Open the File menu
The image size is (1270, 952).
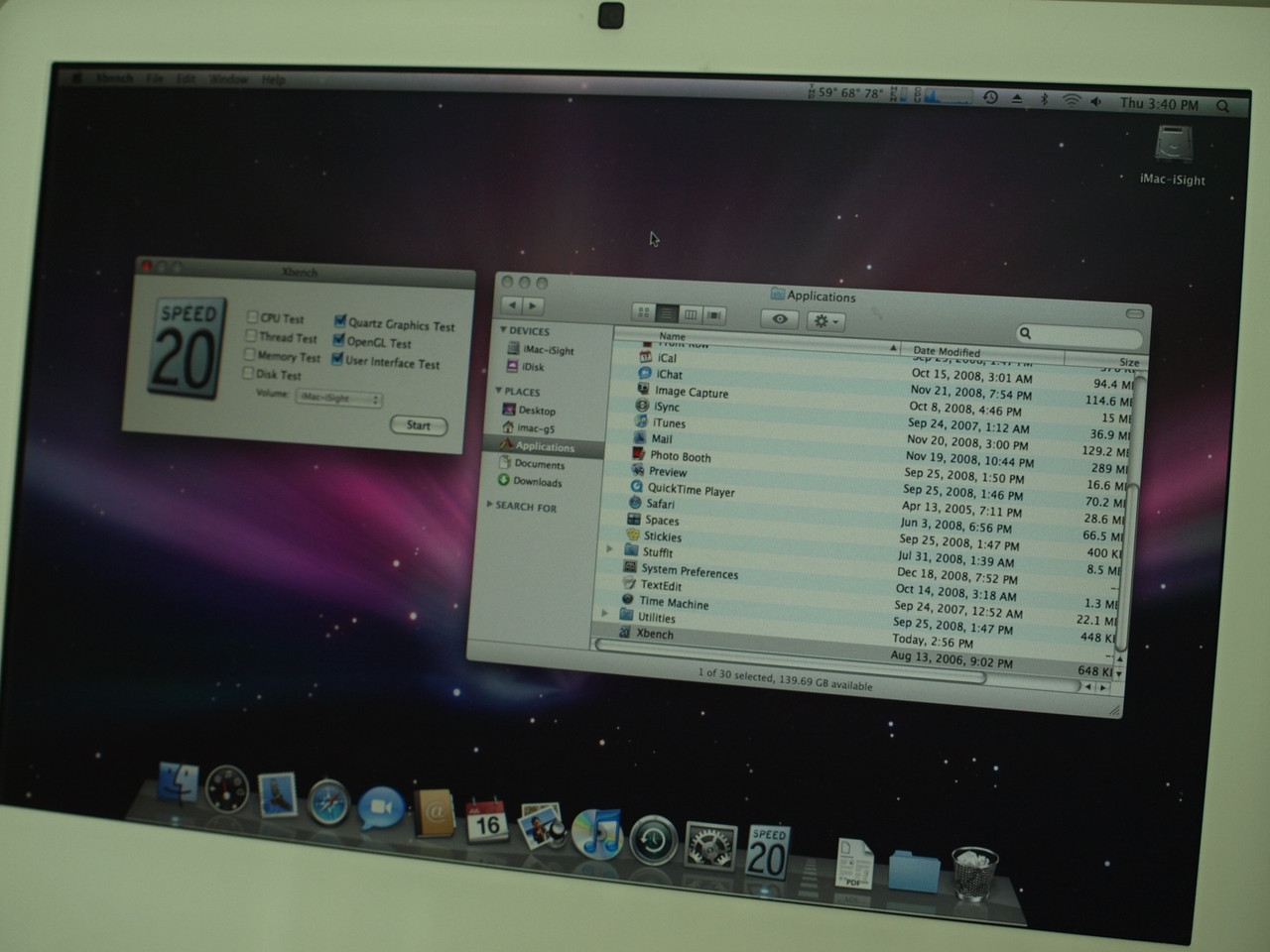(154, 78)
